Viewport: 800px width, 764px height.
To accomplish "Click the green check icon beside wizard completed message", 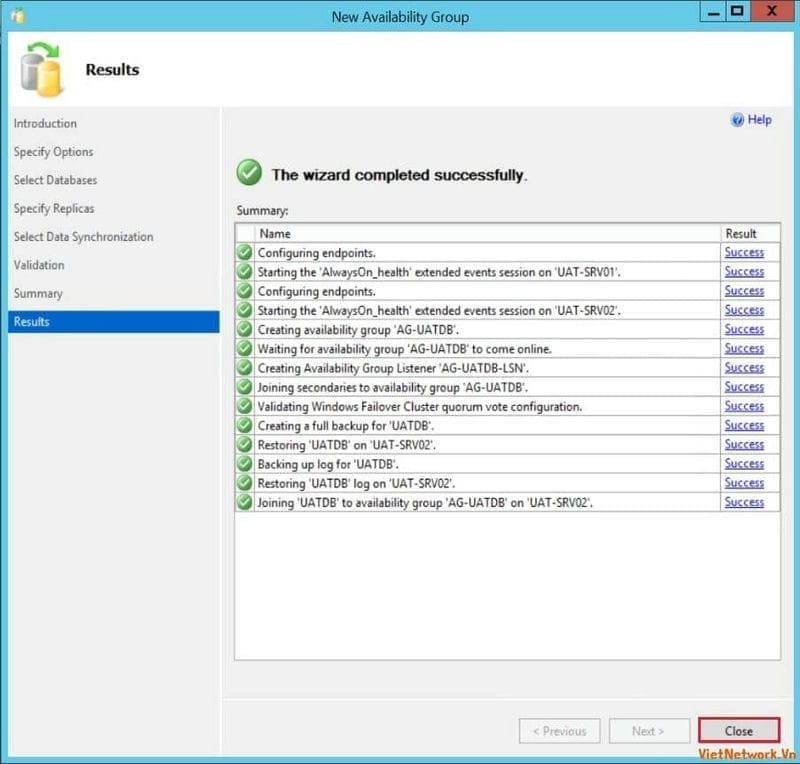I will 249,174.
